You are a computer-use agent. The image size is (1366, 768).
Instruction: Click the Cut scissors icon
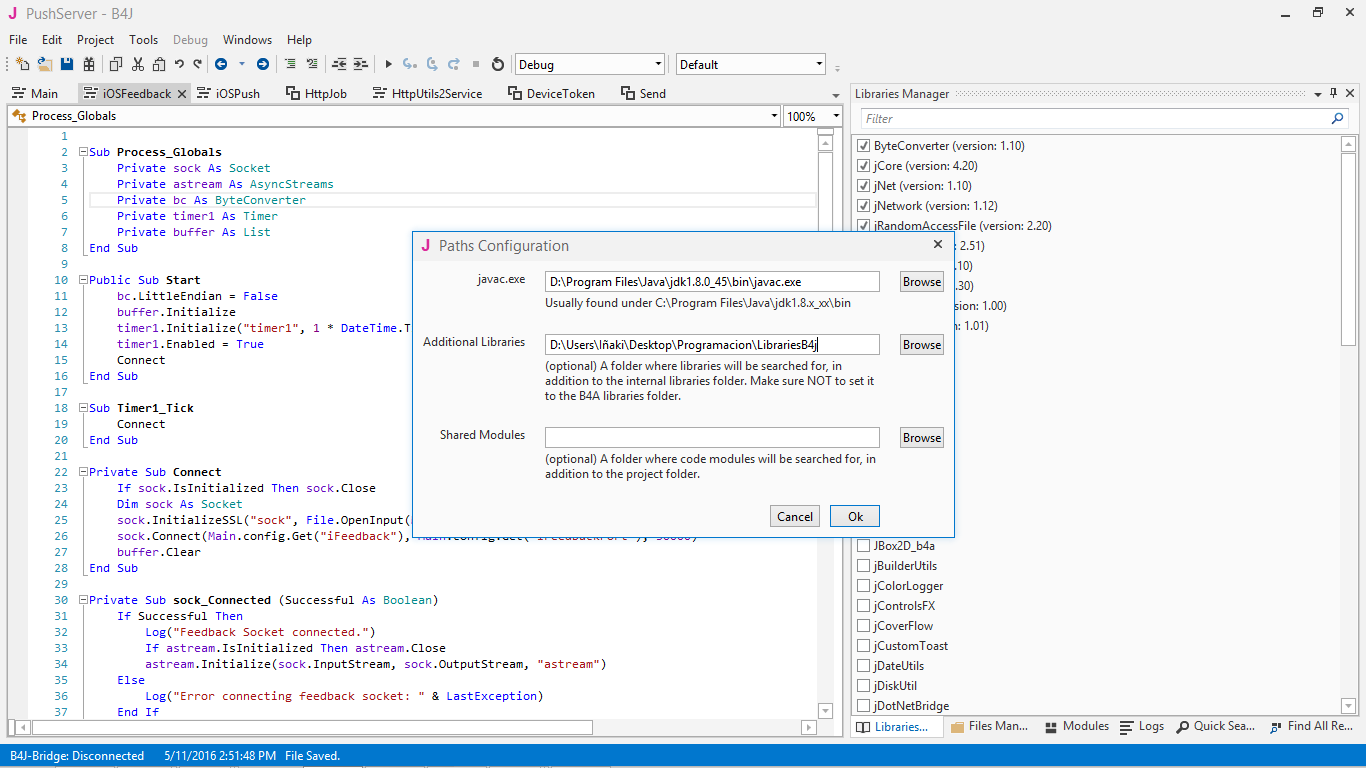(x=137, y=64)
